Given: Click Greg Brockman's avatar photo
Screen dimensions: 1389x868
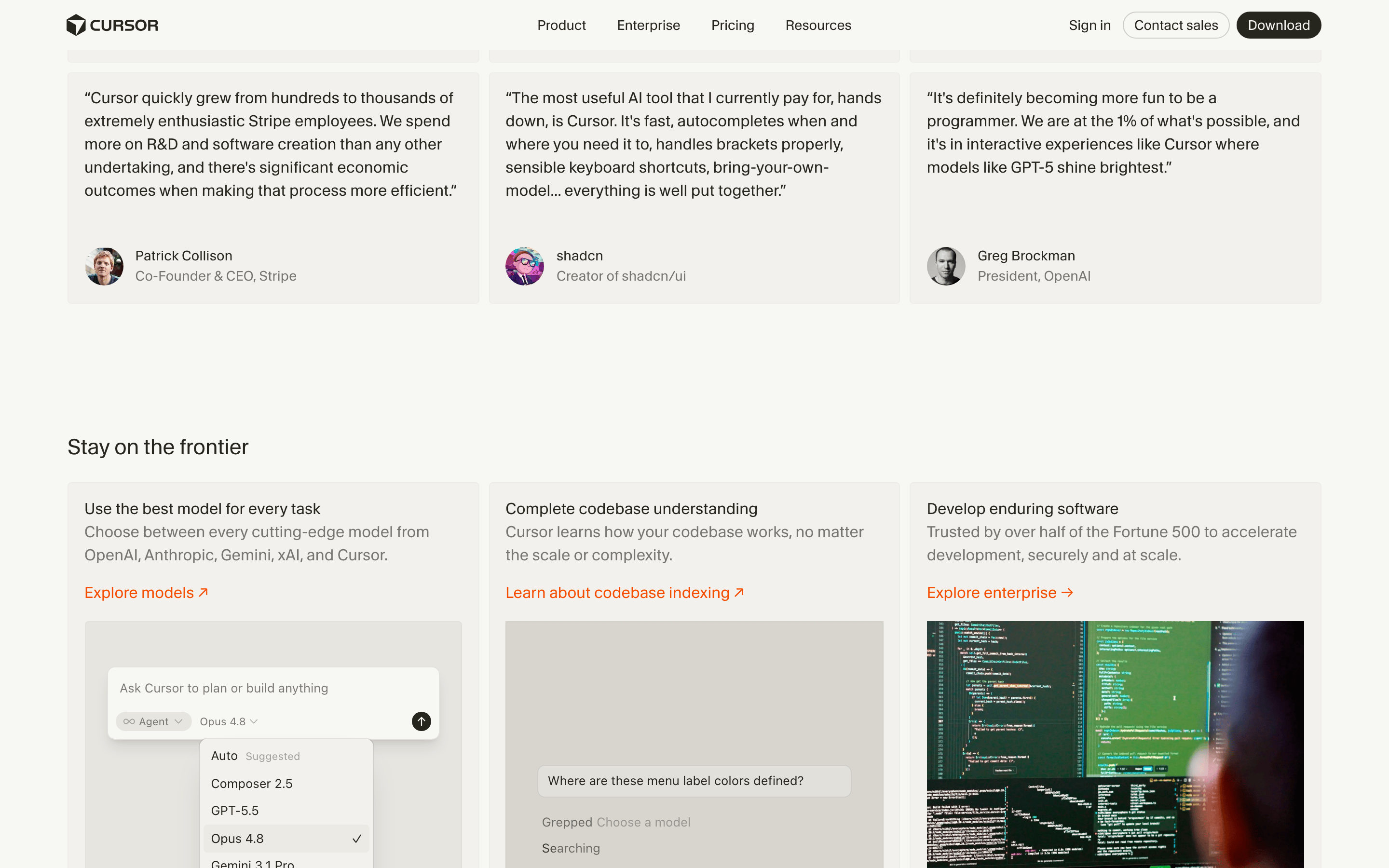Looking at the screenshot, I should 946,266.
